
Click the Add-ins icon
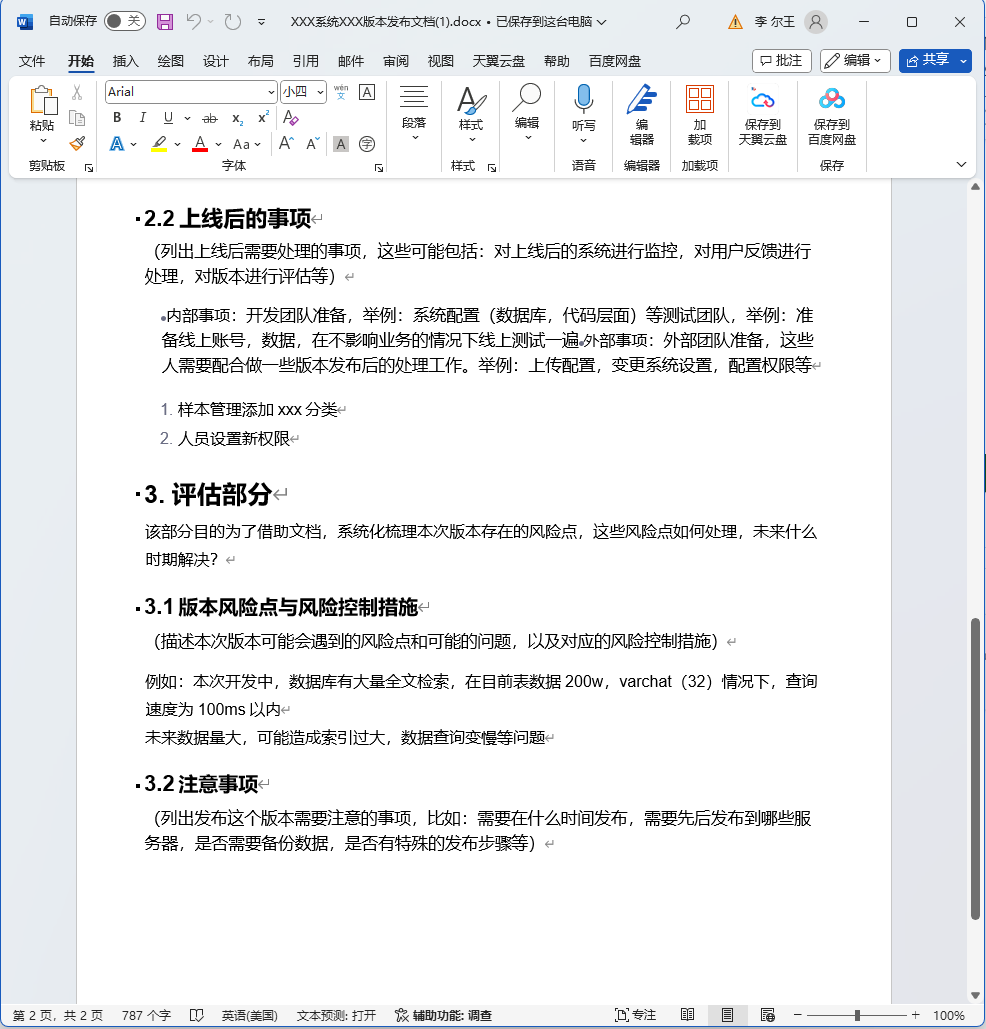(699, 115)
